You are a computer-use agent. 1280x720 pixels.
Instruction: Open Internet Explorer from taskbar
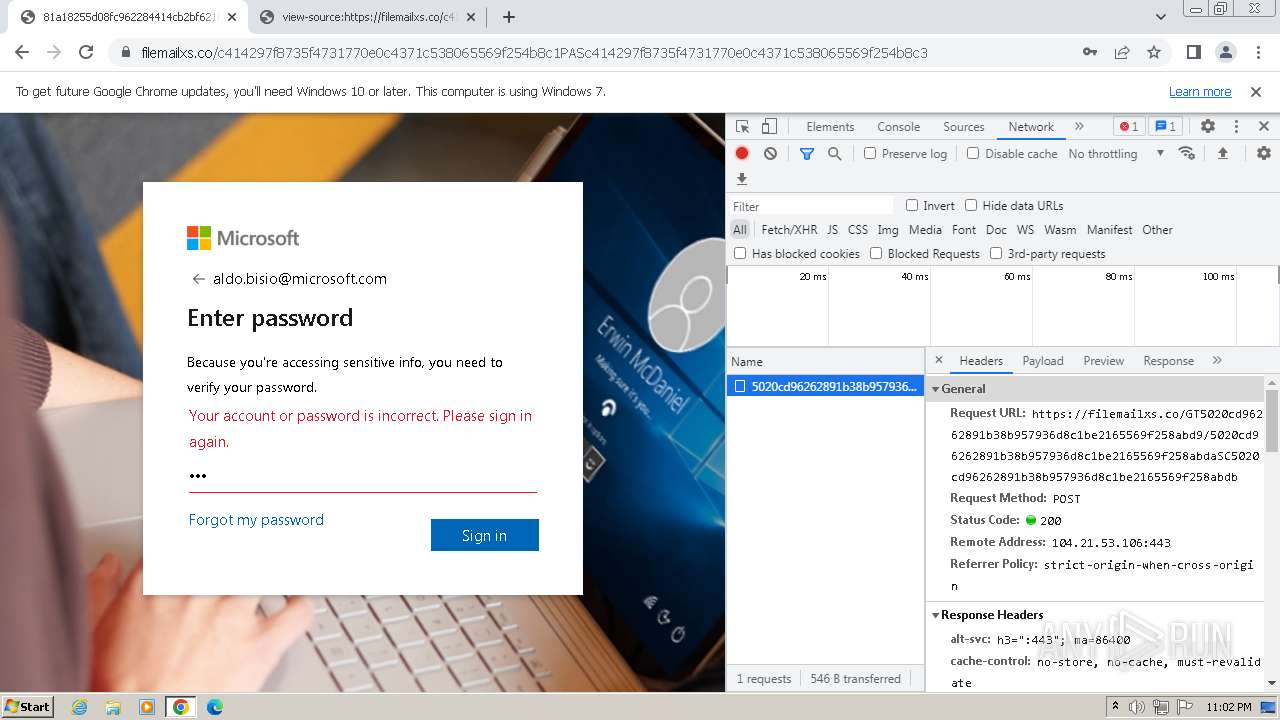(x=79, y=707)
